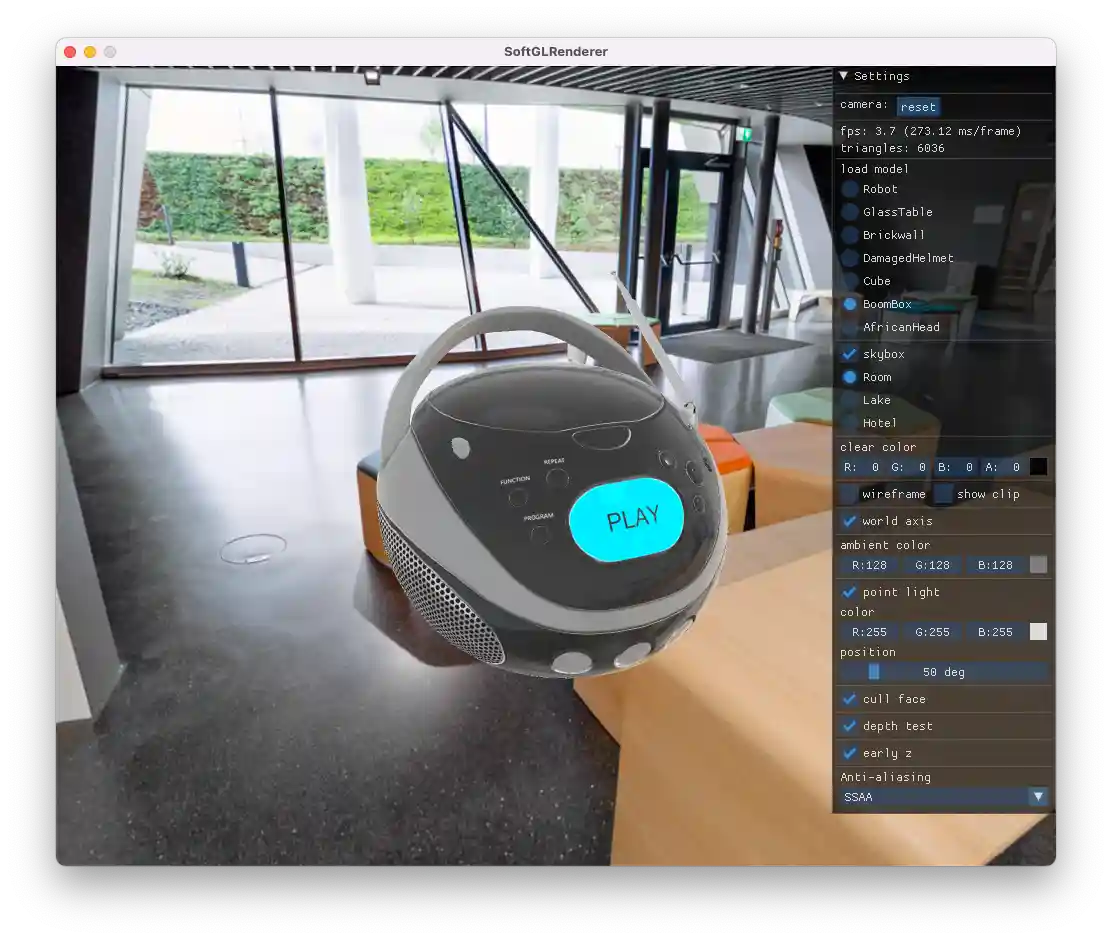The width and height of the screenshot is (1112, 940).
Task: Load the AfricanHead model
Action: click(x=850, y=327)
